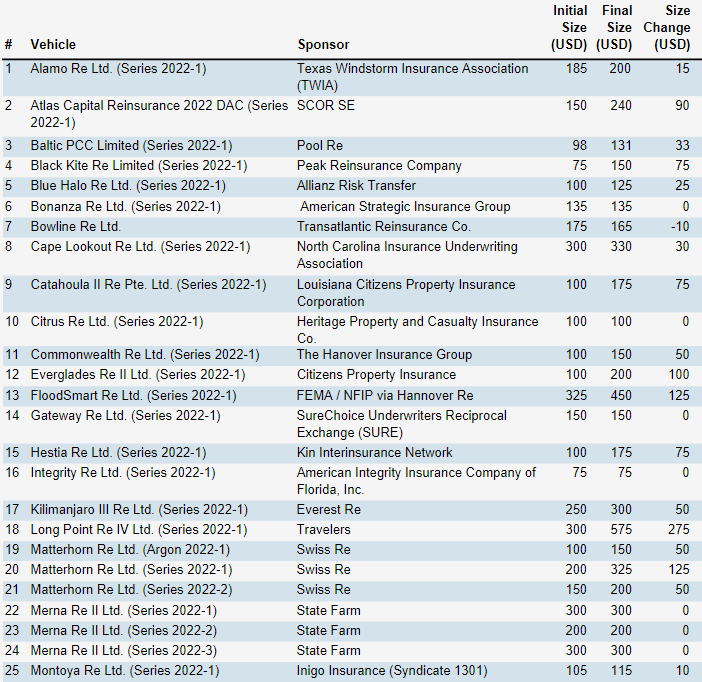Click the 131 final size for Baltic PCC

(621, 146)
